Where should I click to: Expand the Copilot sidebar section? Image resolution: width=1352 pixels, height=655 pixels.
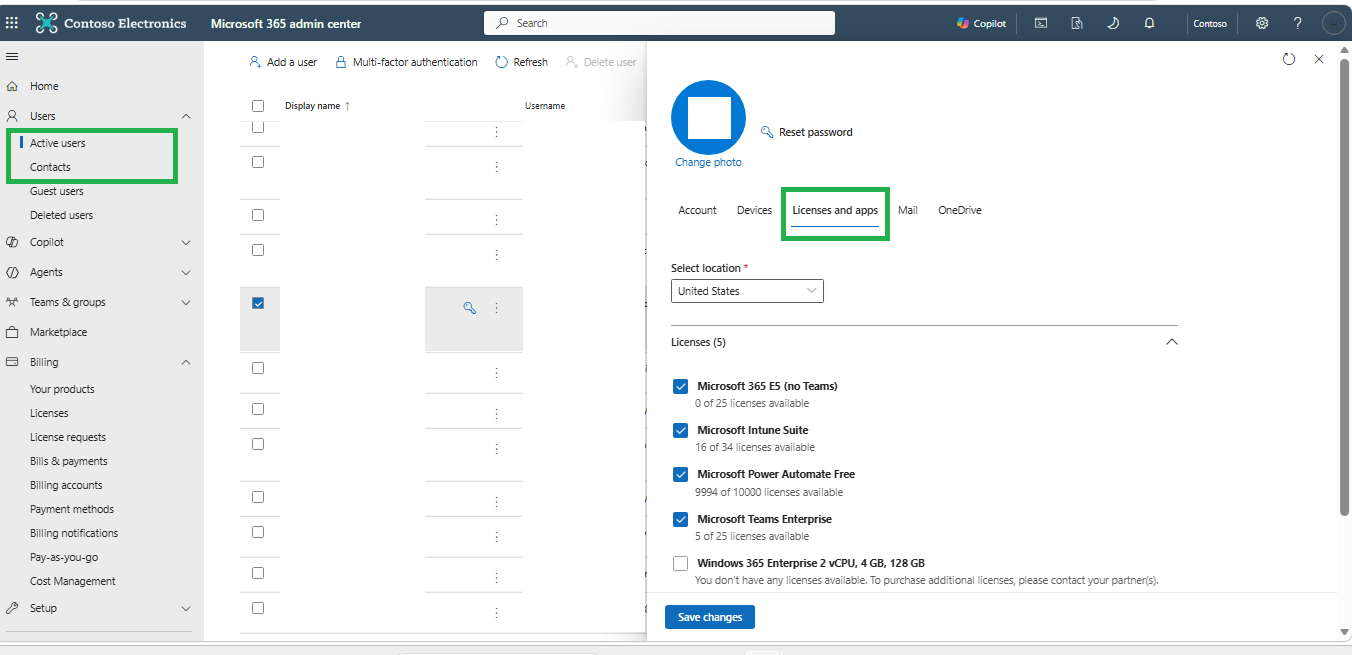(x=186, y=242)
